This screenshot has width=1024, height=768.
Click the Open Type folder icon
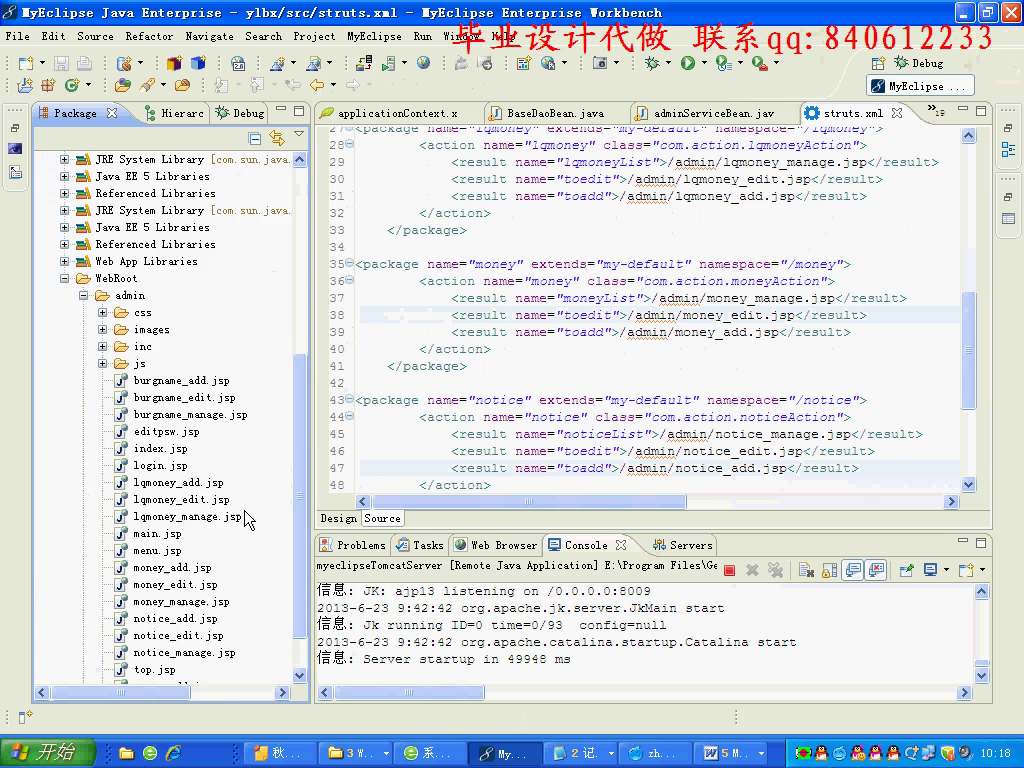[123, 85]
